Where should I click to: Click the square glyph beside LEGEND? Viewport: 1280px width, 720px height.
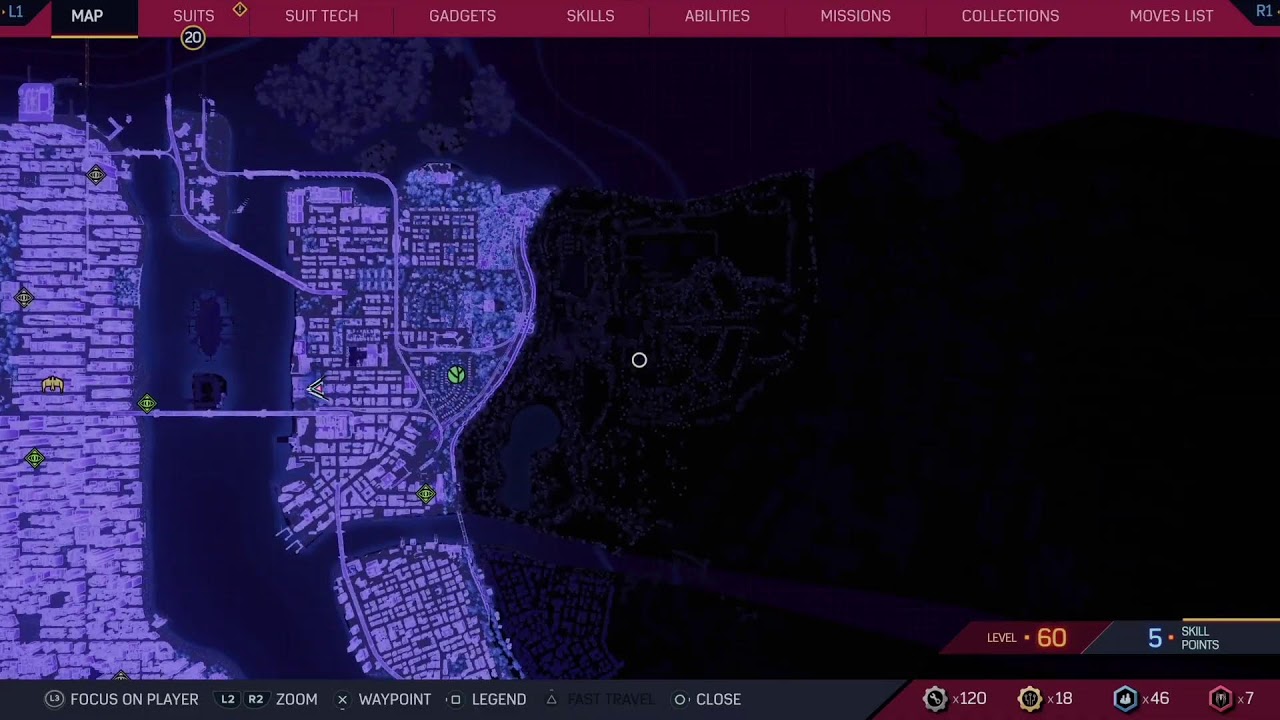tap(455, 699)
